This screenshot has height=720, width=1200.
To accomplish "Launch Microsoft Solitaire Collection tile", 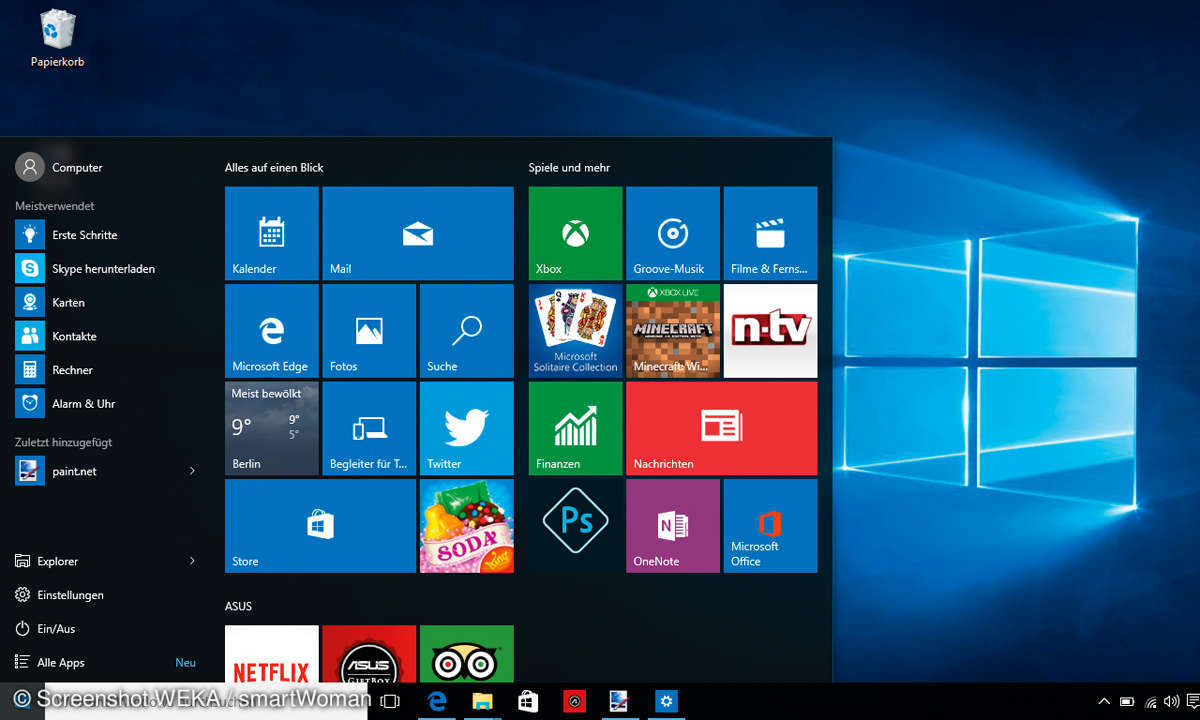I will pyautogui.click(x=575, y=330).
